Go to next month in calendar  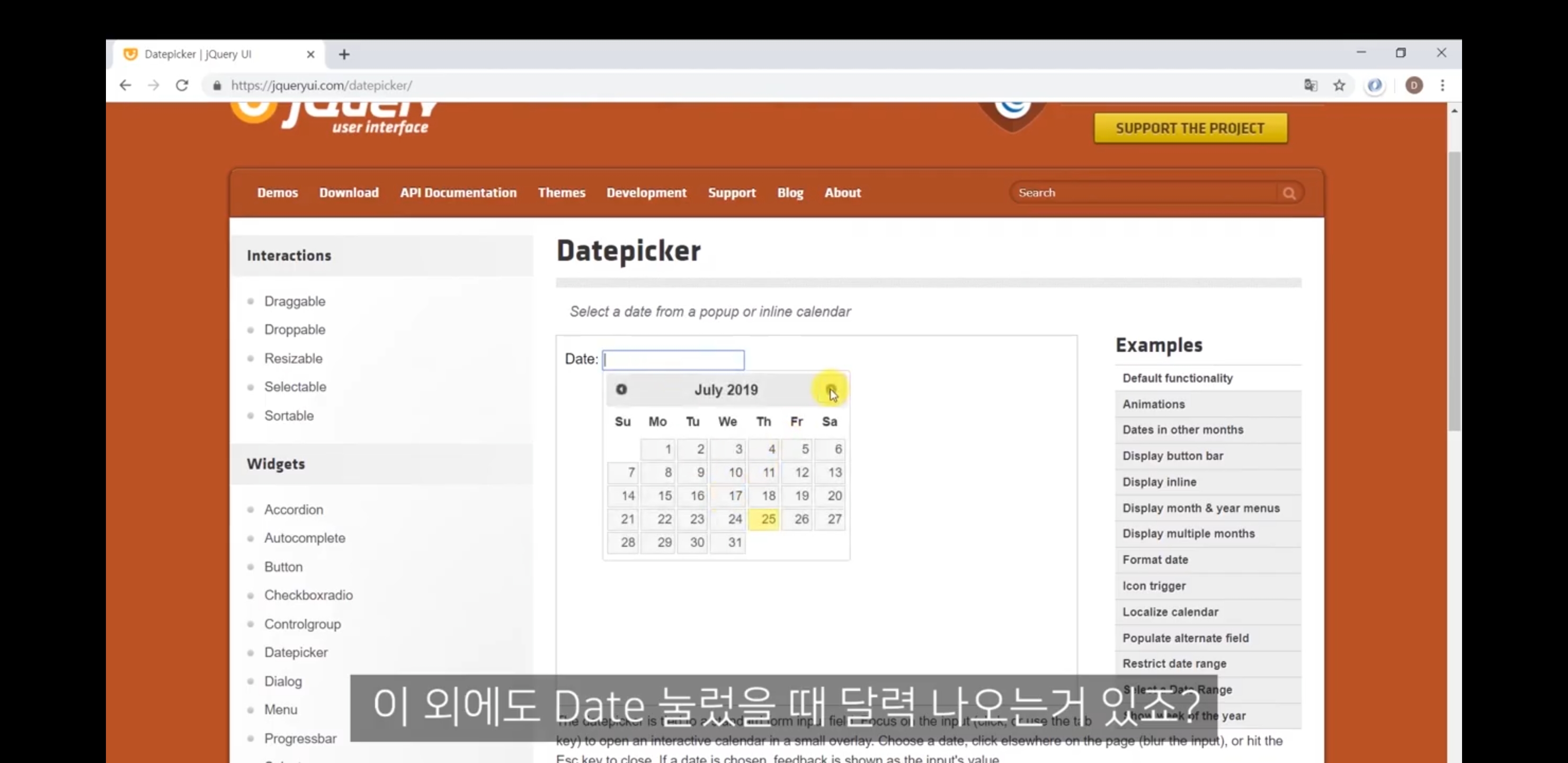(x=831, y=389)
